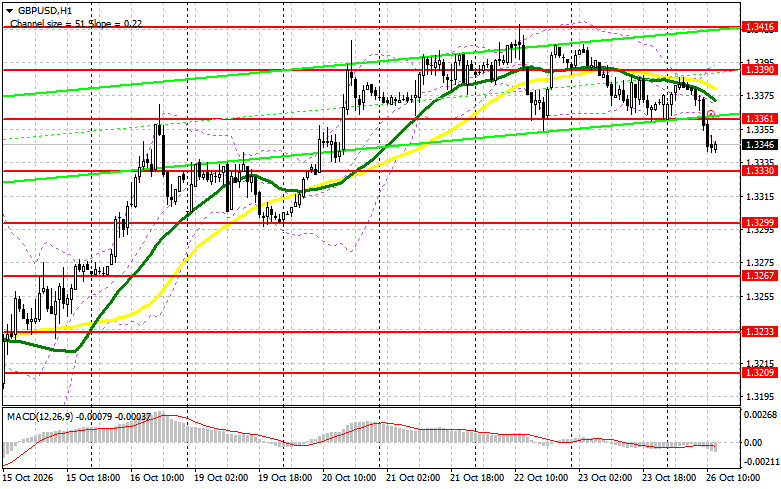Click the 1.3375 price scale value
This screenshot has width=781, height=489.
760,96
